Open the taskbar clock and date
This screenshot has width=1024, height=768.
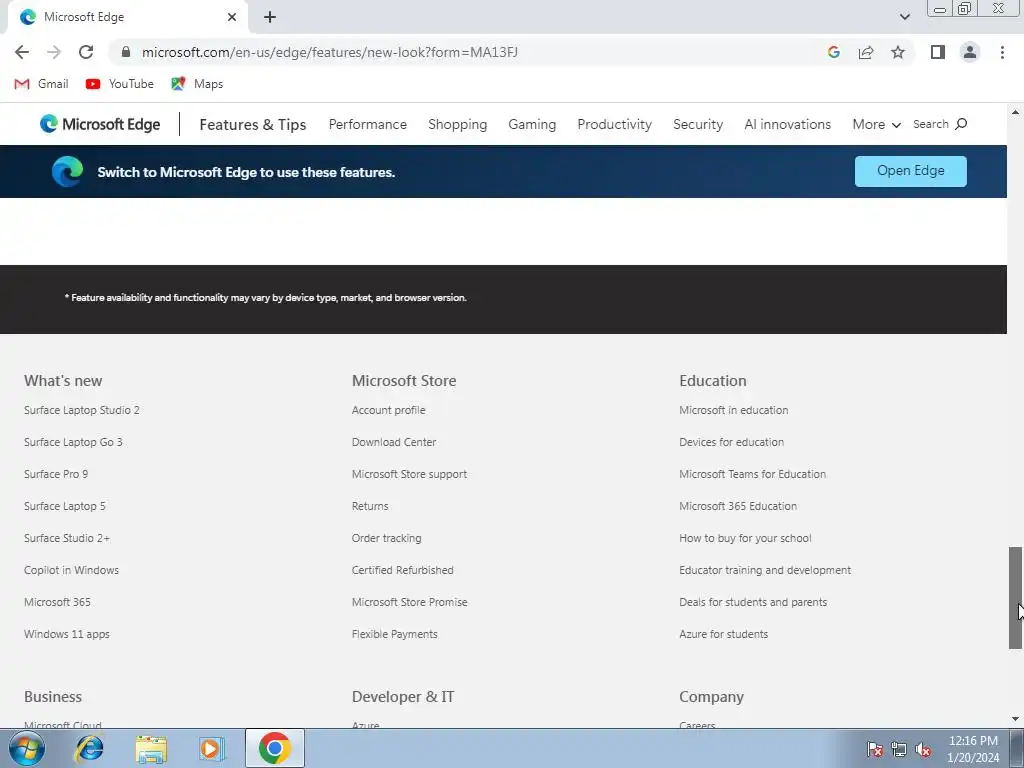[x=973, y=749]
